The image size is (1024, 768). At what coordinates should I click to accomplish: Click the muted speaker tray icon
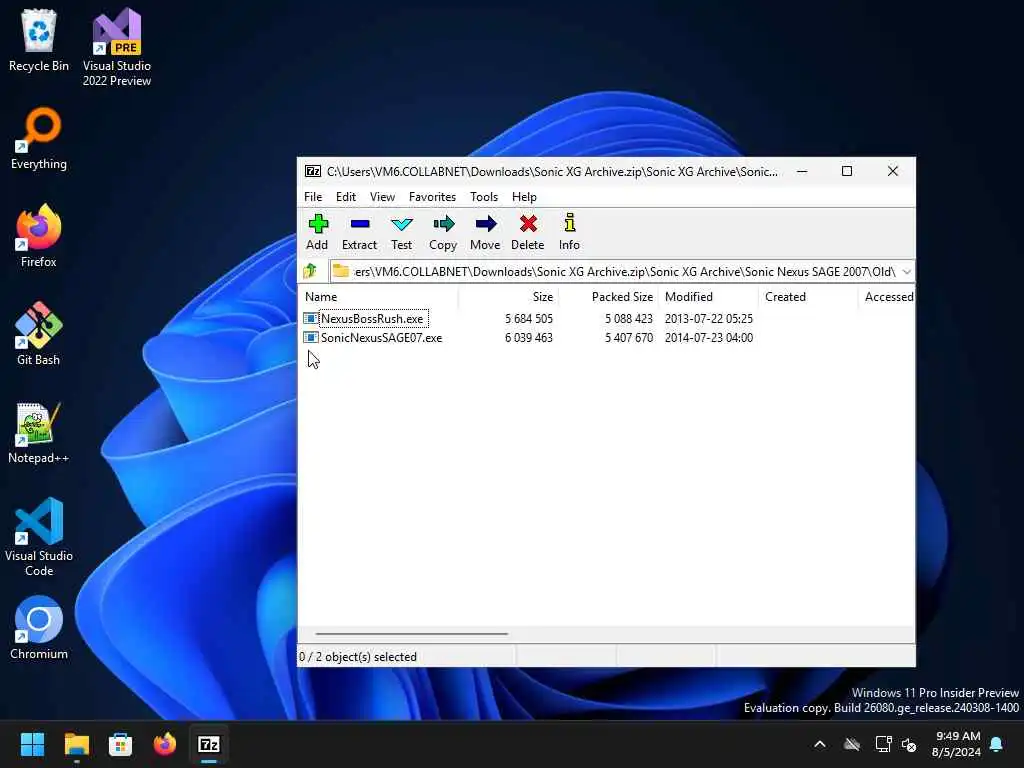pos(909,744)
